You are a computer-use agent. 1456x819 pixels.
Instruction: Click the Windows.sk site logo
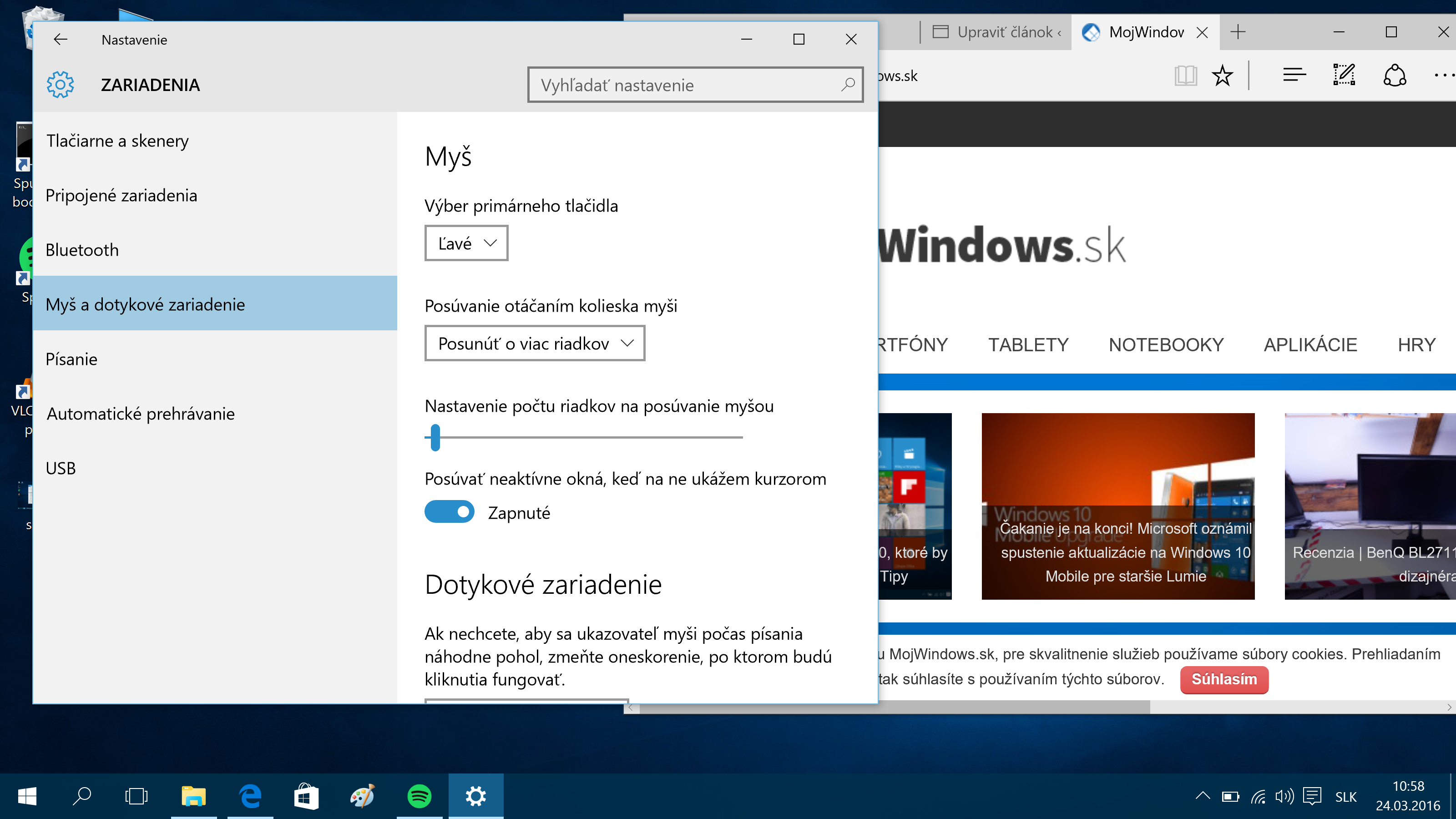(1003, 245)
